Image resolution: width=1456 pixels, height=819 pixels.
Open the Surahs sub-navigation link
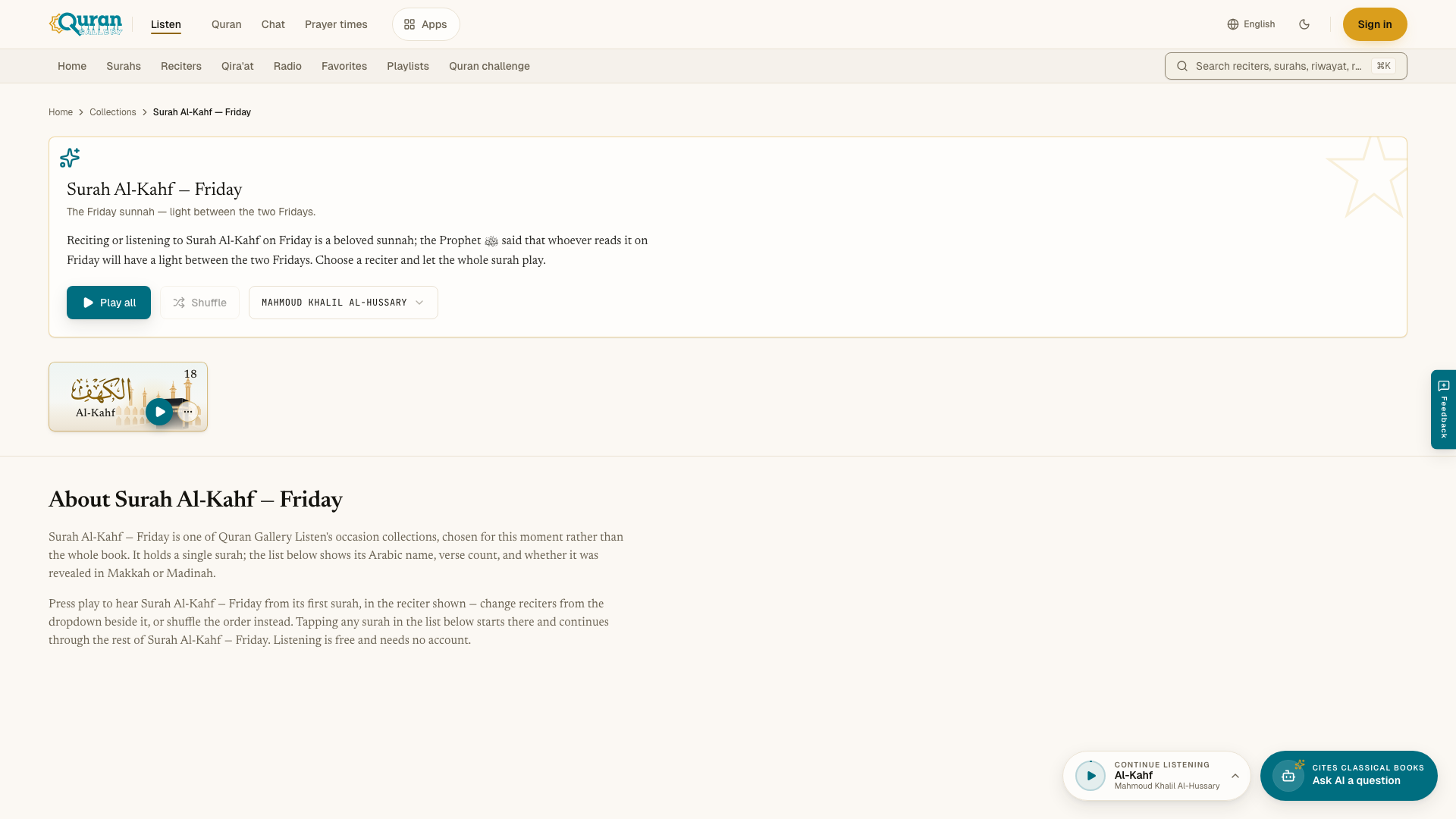coord(124,66)
